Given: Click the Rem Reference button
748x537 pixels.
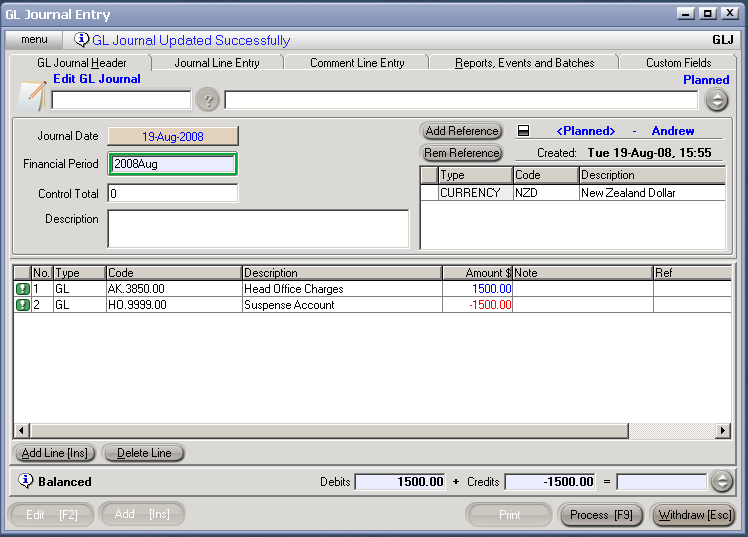Looking at the screenshot, I should [461, 153].
